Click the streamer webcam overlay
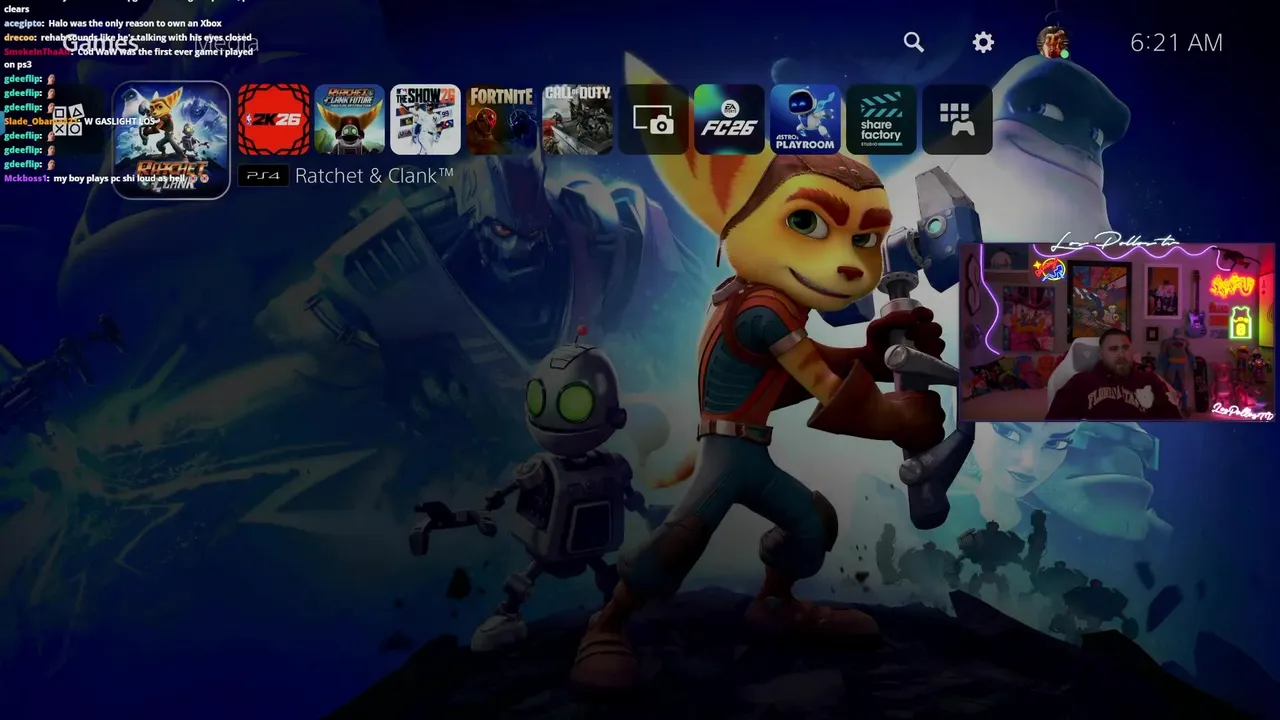The height and width of the screenshot is (720, 1280). tap(1117, 331)
